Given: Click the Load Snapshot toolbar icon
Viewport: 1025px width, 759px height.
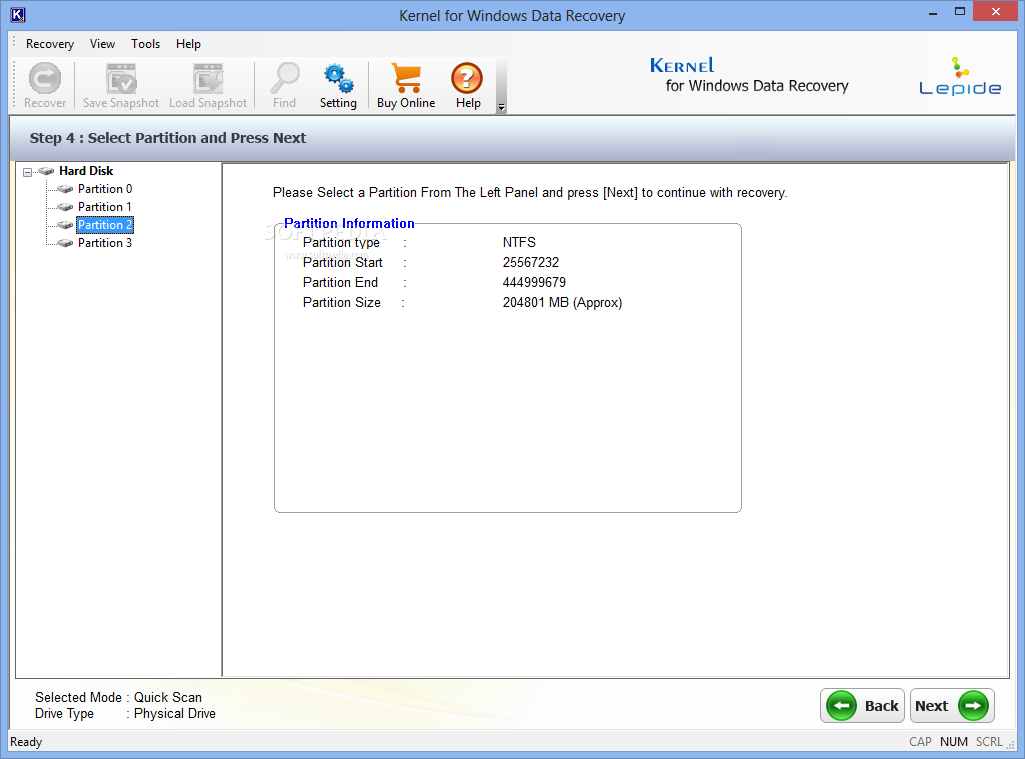Looking at the screenshot, I should 208,78.
